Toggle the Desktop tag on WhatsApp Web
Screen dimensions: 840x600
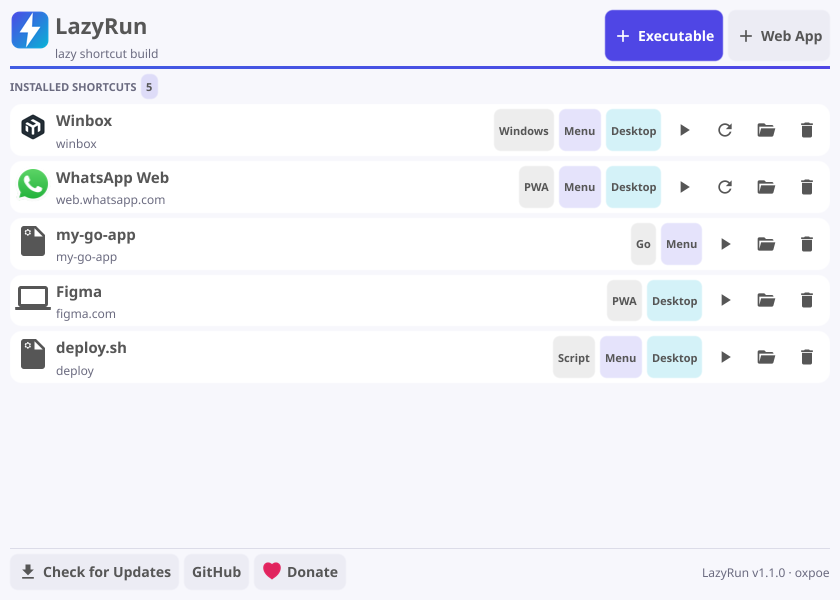pos(633,187)
